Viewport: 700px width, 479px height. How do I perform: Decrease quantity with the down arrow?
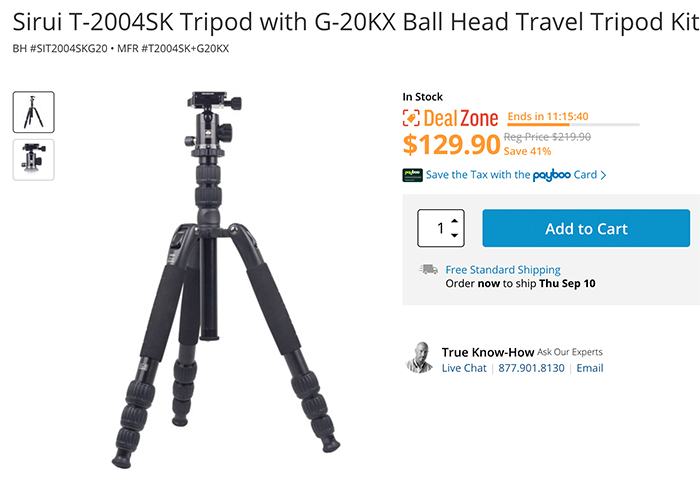tap(454, 235)
